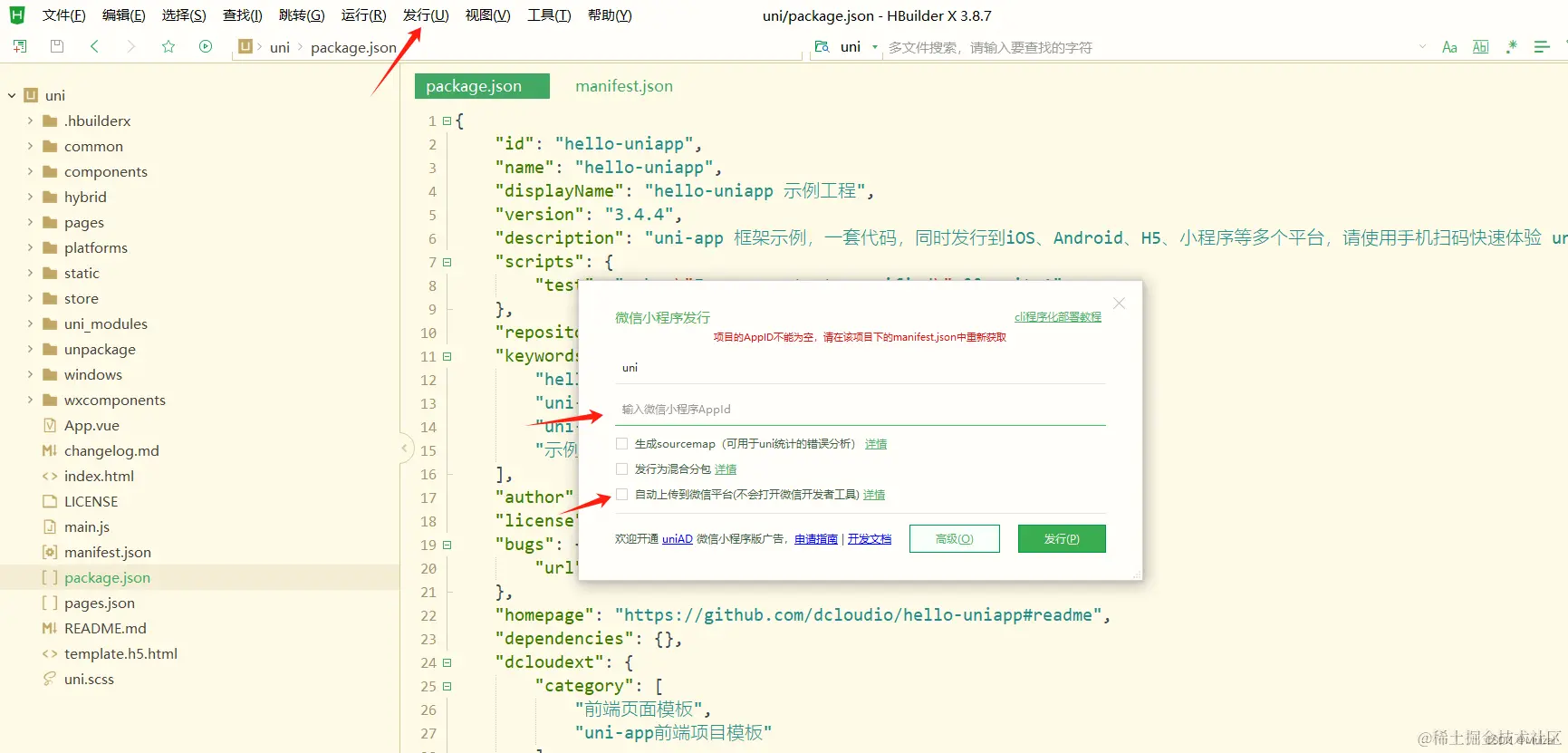This screenshot has height=753, width=1568.
Task: Click the uni.scss file icon
Action: click(50, 679)
